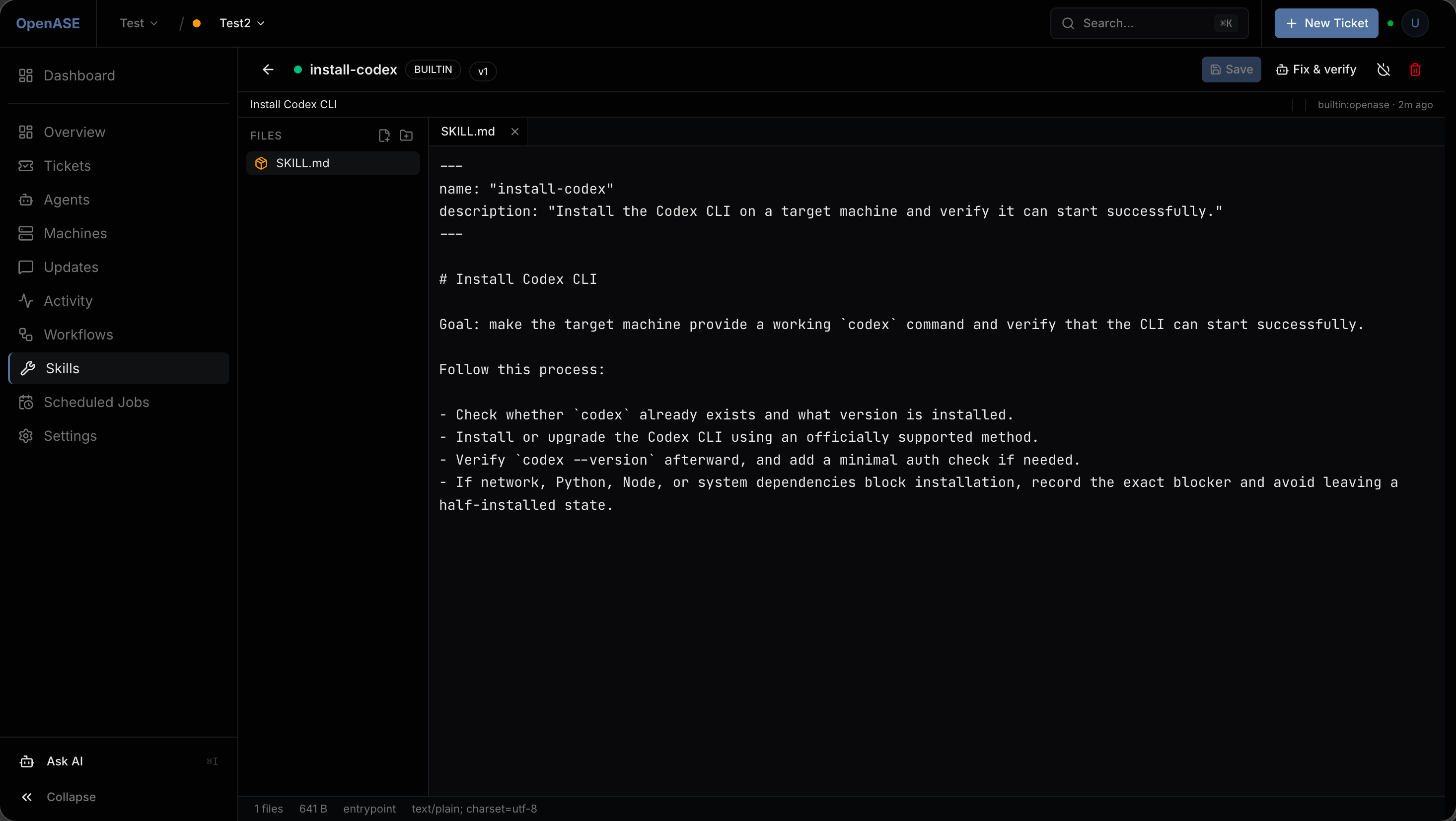Focus the Search field
The image size is (1456, 821).
pyautogui.click(x=1149, y=23)
